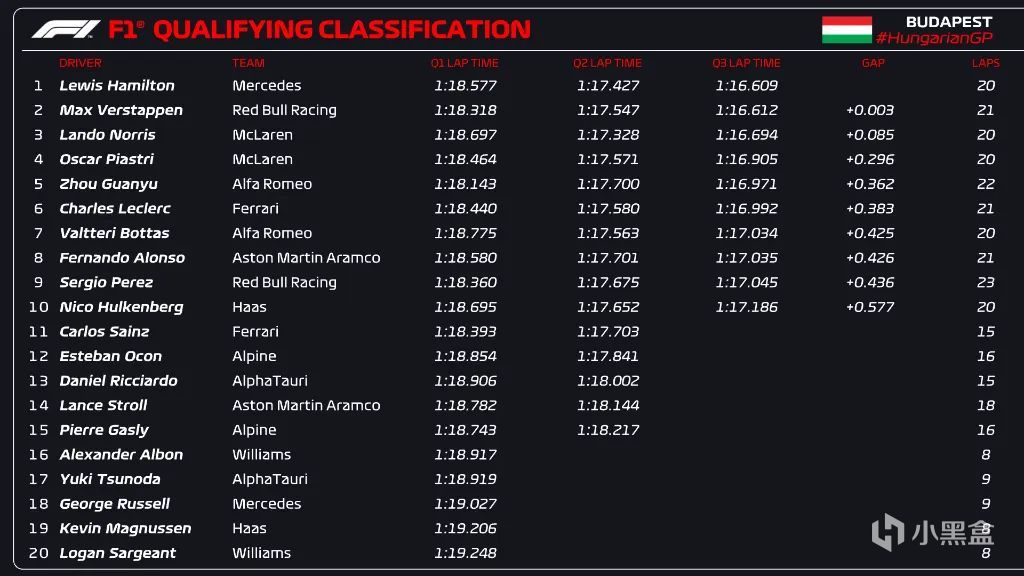Viewport: 1024px width, 576px height.
Task: Click Lando Norris's Q3 time 1:16.694
Action: pyautogui.click(x=746, y=135)
